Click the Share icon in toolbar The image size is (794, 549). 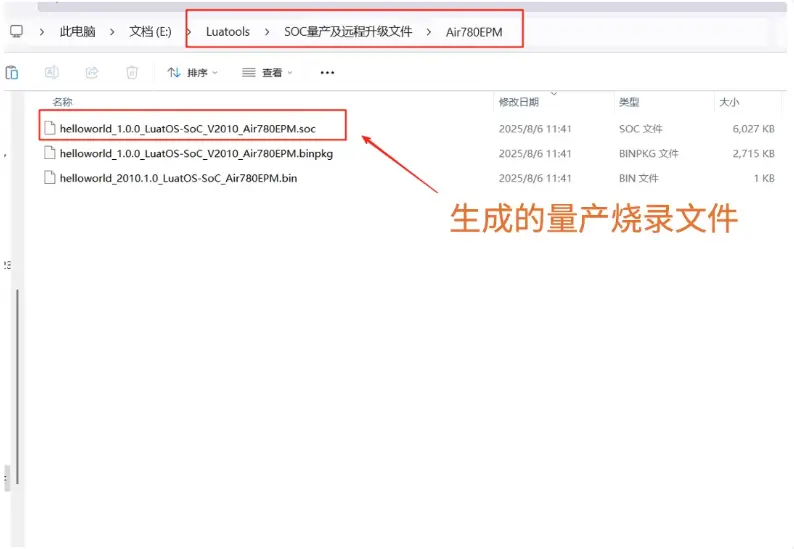92,72
